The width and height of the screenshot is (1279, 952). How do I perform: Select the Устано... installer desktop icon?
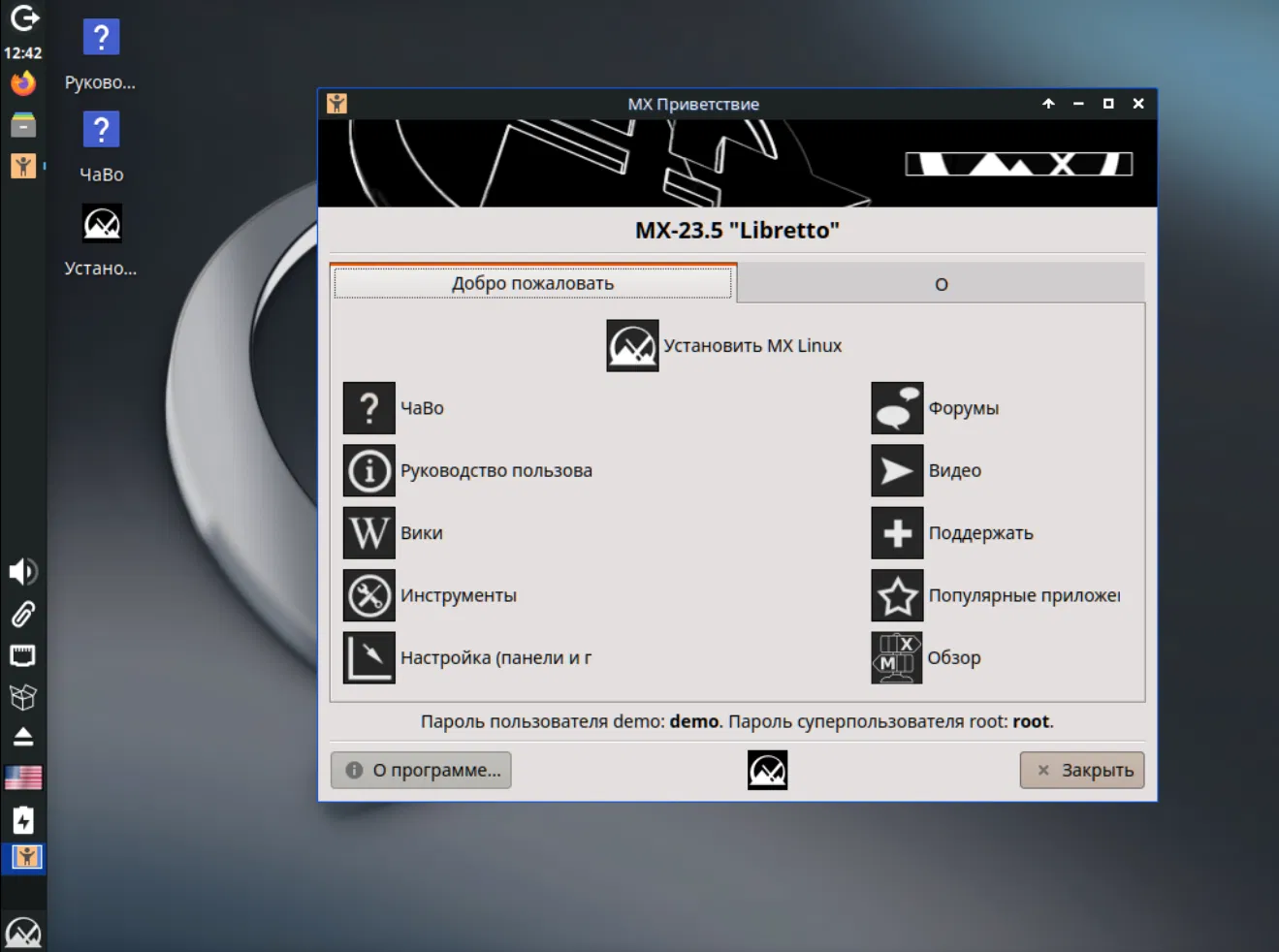point(101,240)
